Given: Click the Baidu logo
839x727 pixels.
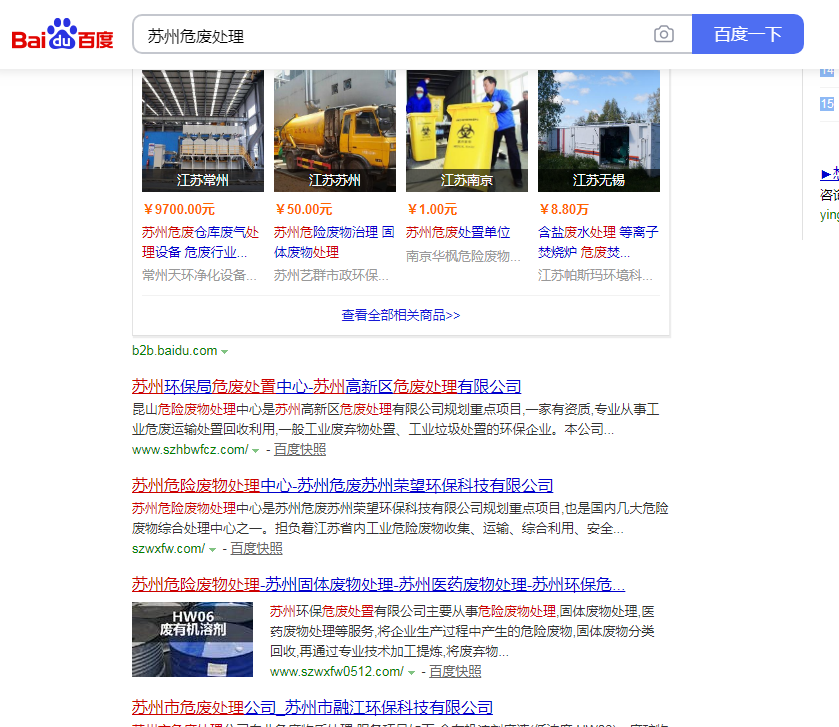Looking at the screenshot, I should 62,36.
